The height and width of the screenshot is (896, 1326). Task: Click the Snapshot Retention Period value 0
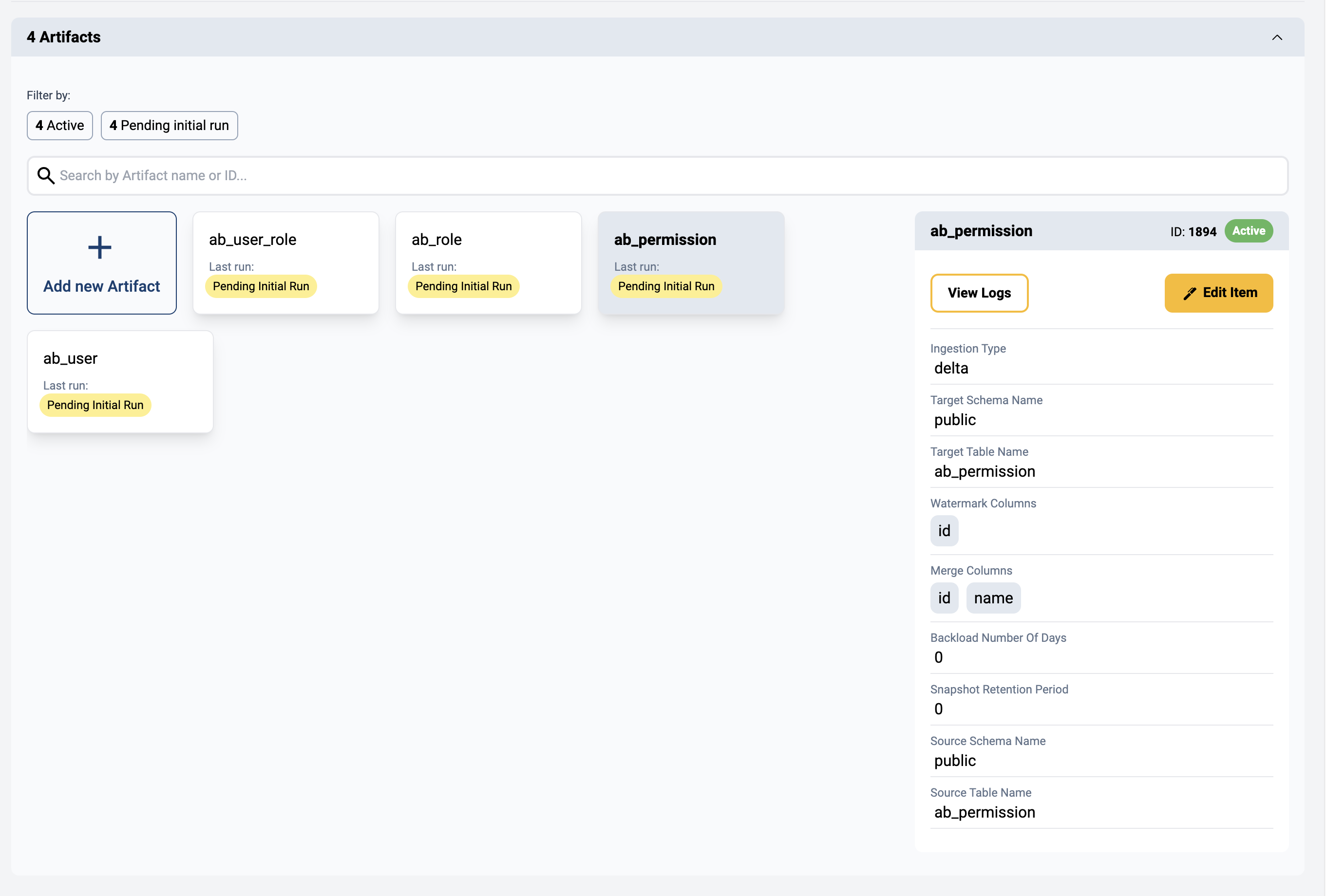[939, 709]
